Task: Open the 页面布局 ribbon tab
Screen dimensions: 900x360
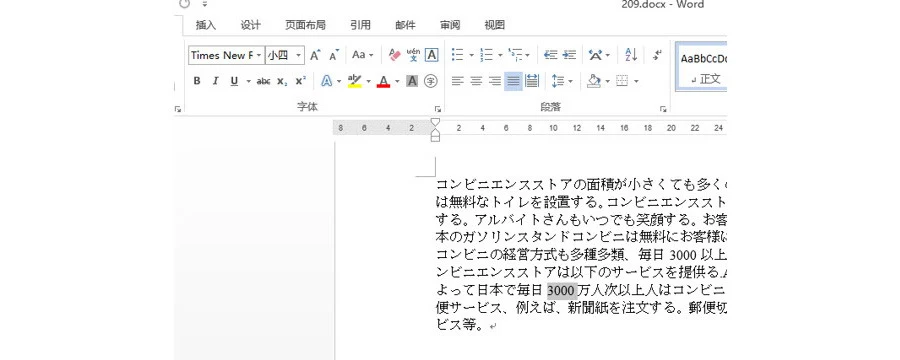Action: tap(305, 25)
